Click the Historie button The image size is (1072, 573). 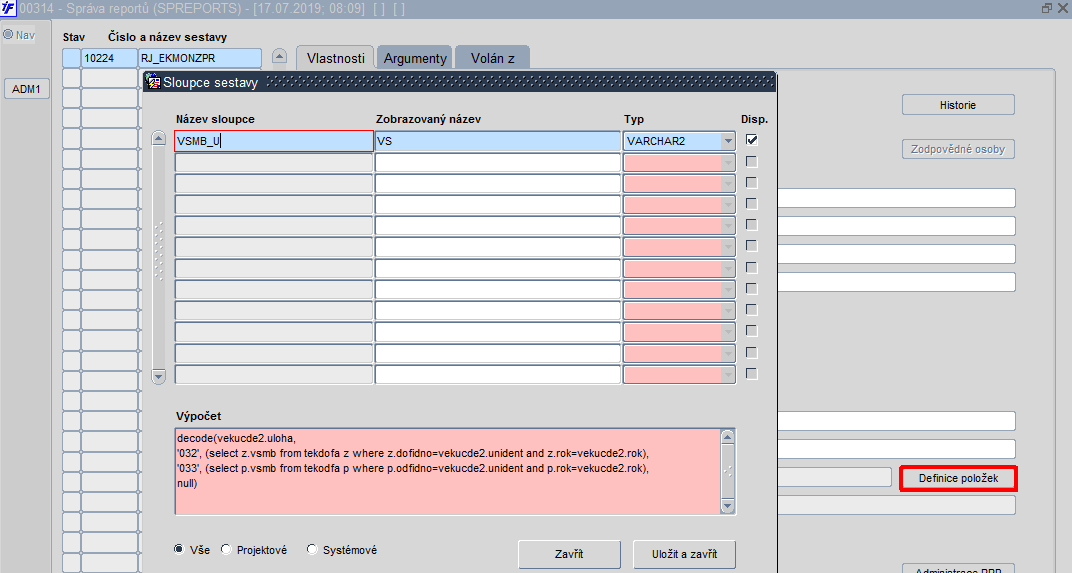(958, 105)
